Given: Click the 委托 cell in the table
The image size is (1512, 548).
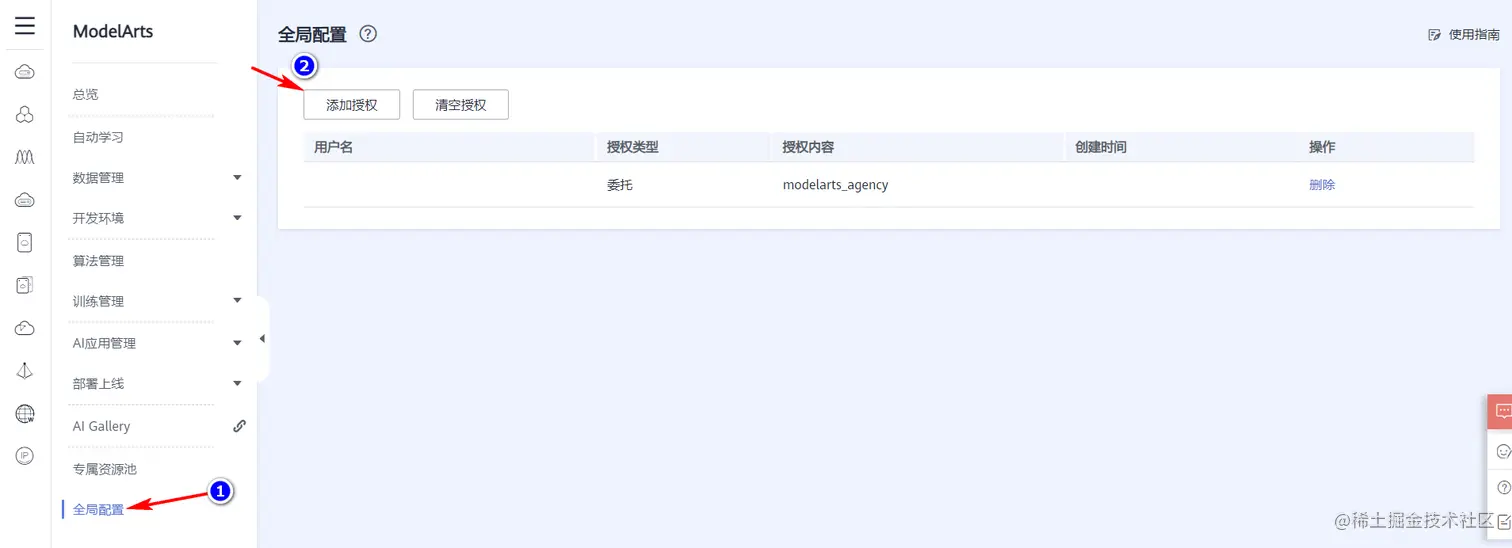Looking at the screenshot, I should point(620,185).
